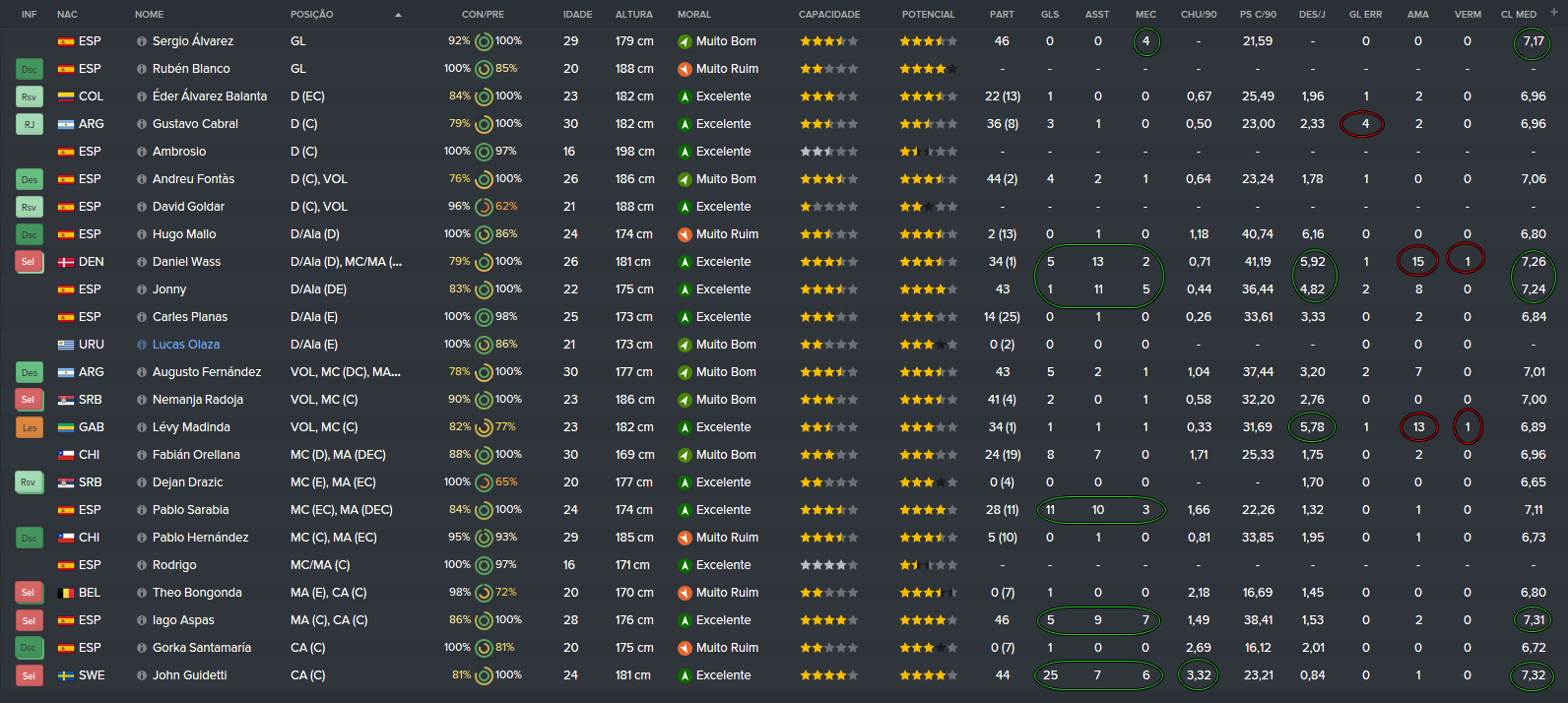Click the morale icon in Rubén Blanco's row
Viewport: 1568px width, 703px height.
[685, 69]
